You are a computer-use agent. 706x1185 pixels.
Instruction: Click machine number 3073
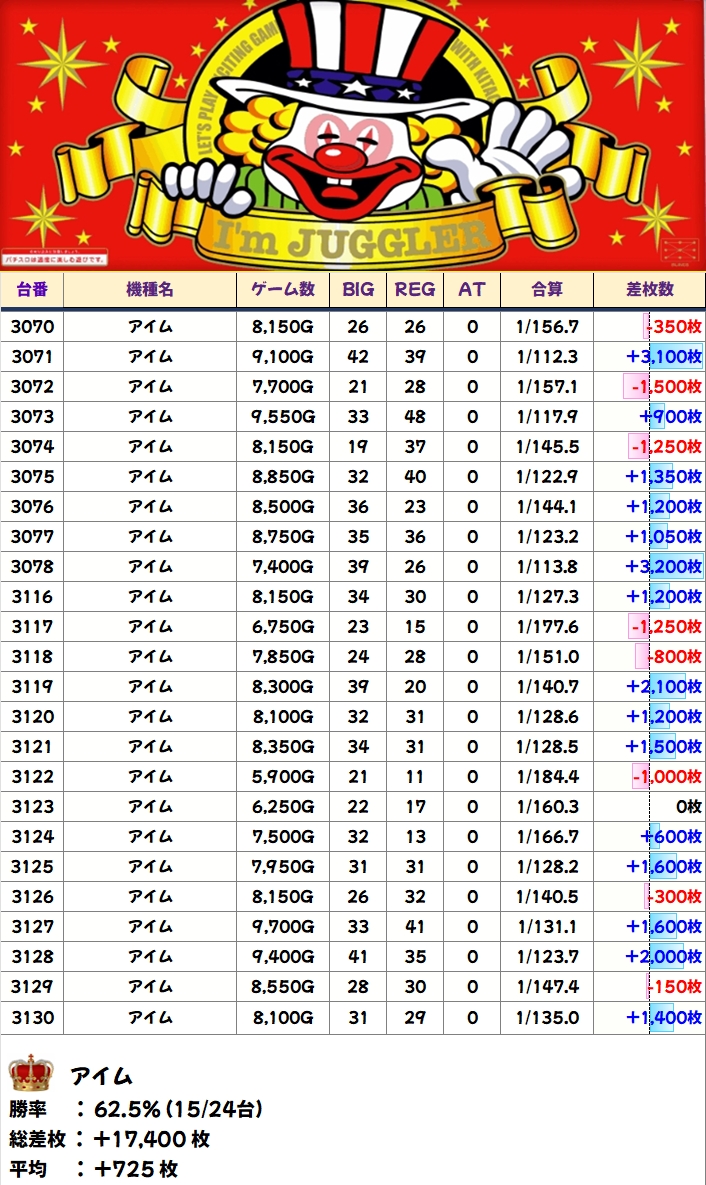point(33,416)
